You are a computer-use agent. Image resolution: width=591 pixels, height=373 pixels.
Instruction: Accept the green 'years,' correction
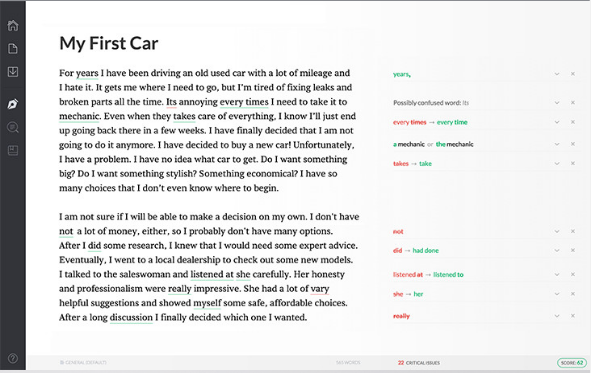point(402,74)
